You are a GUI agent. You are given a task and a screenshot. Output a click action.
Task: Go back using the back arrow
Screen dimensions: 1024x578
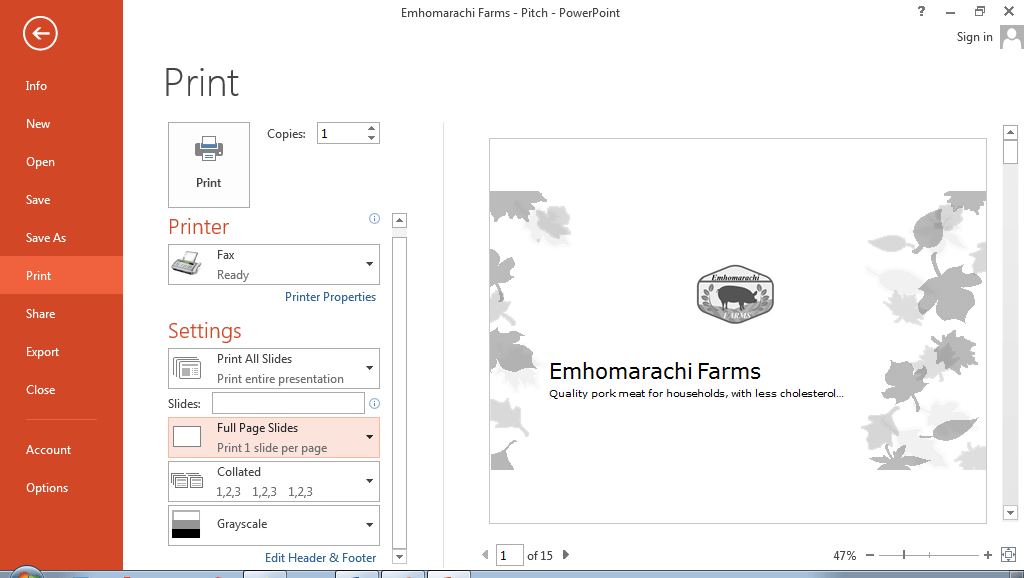pos(40,33)
